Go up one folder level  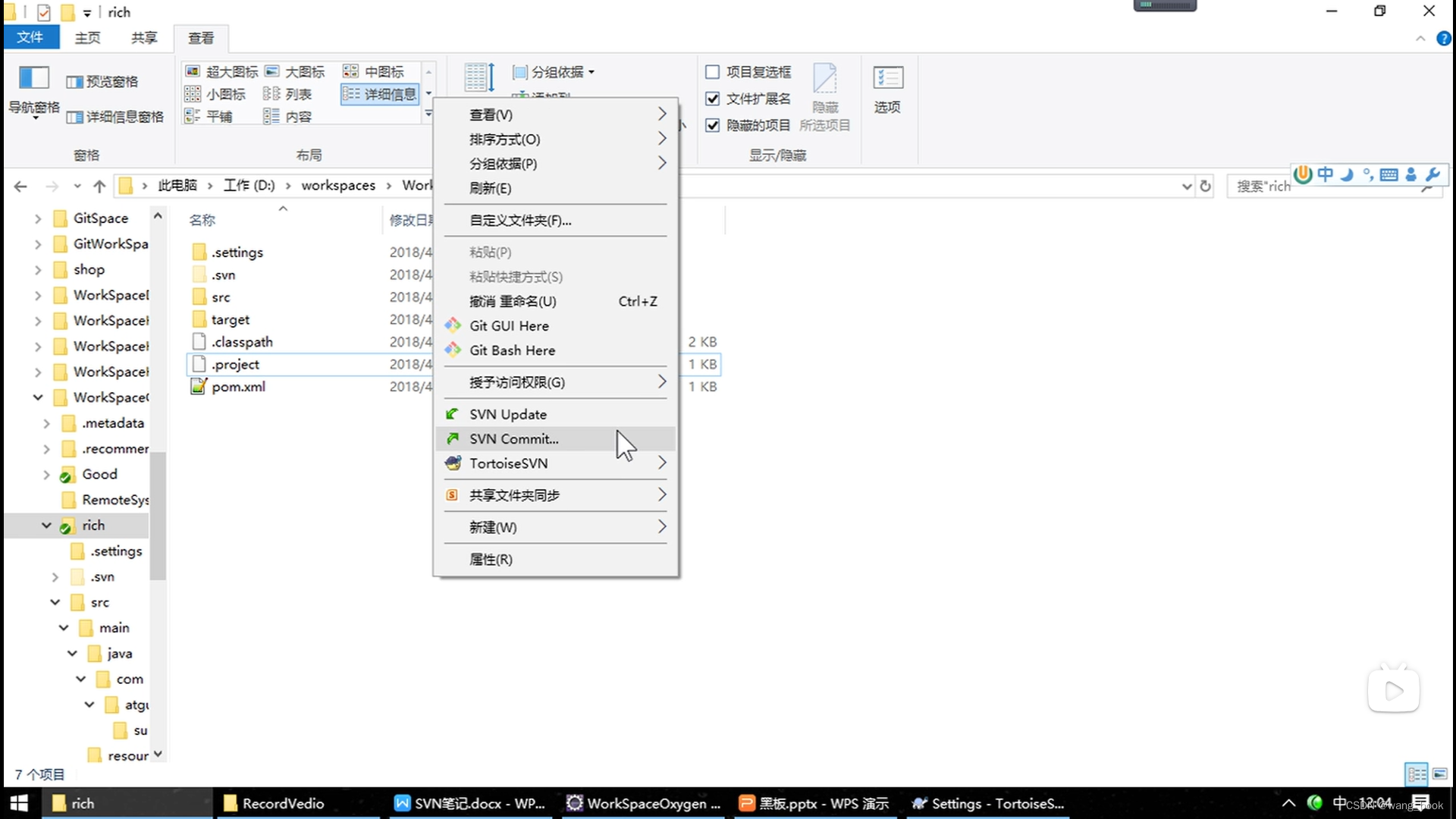coord(99,186)
